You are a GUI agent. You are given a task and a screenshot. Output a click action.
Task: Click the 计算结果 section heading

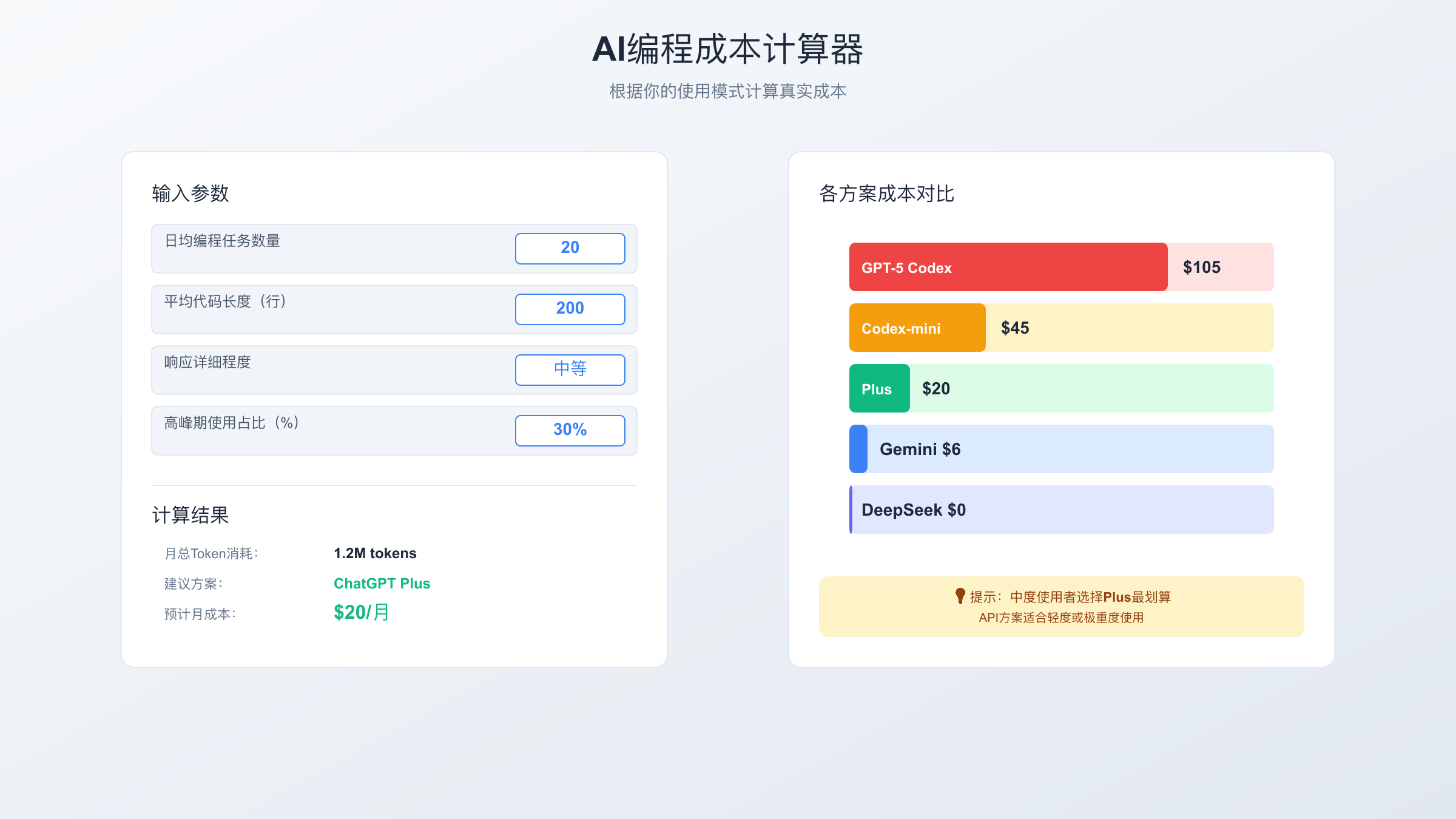[x=190, y=515]
